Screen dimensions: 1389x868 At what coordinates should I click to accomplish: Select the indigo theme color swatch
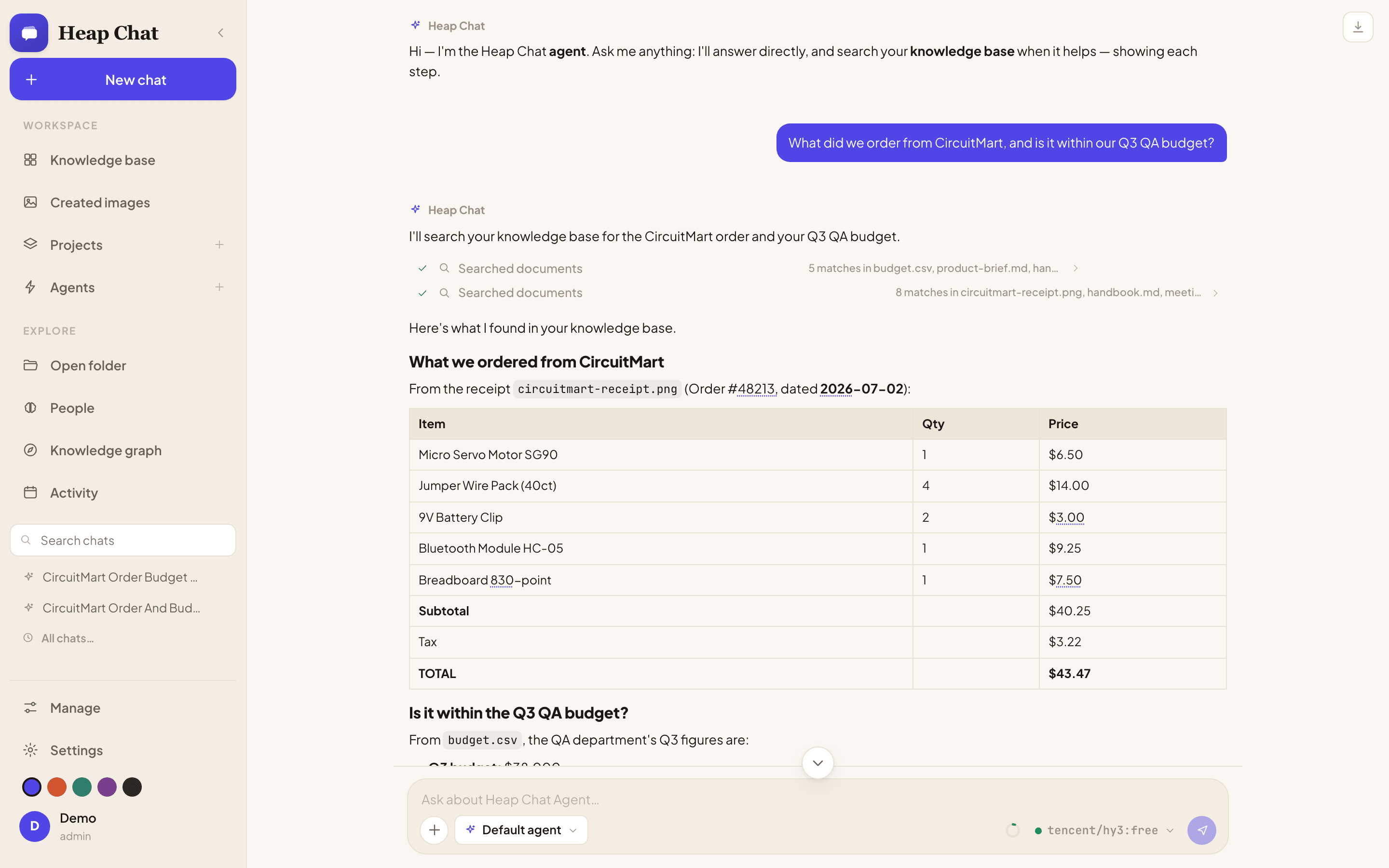(x=31, y=787)
